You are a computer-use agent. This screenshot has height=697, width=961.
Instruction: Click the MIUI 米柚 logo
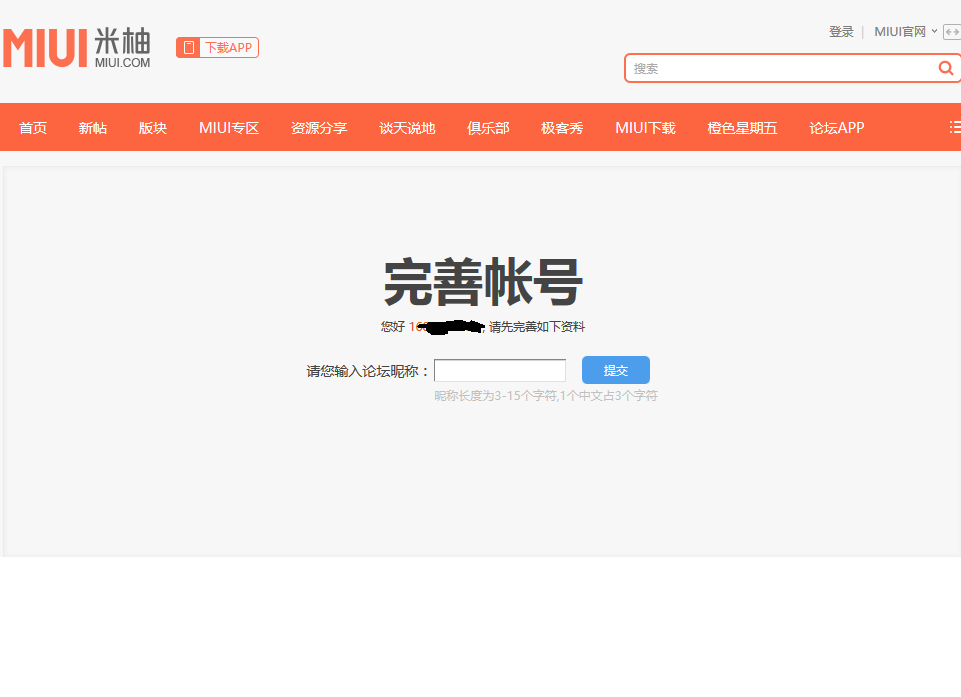click(x=76, y=48)
